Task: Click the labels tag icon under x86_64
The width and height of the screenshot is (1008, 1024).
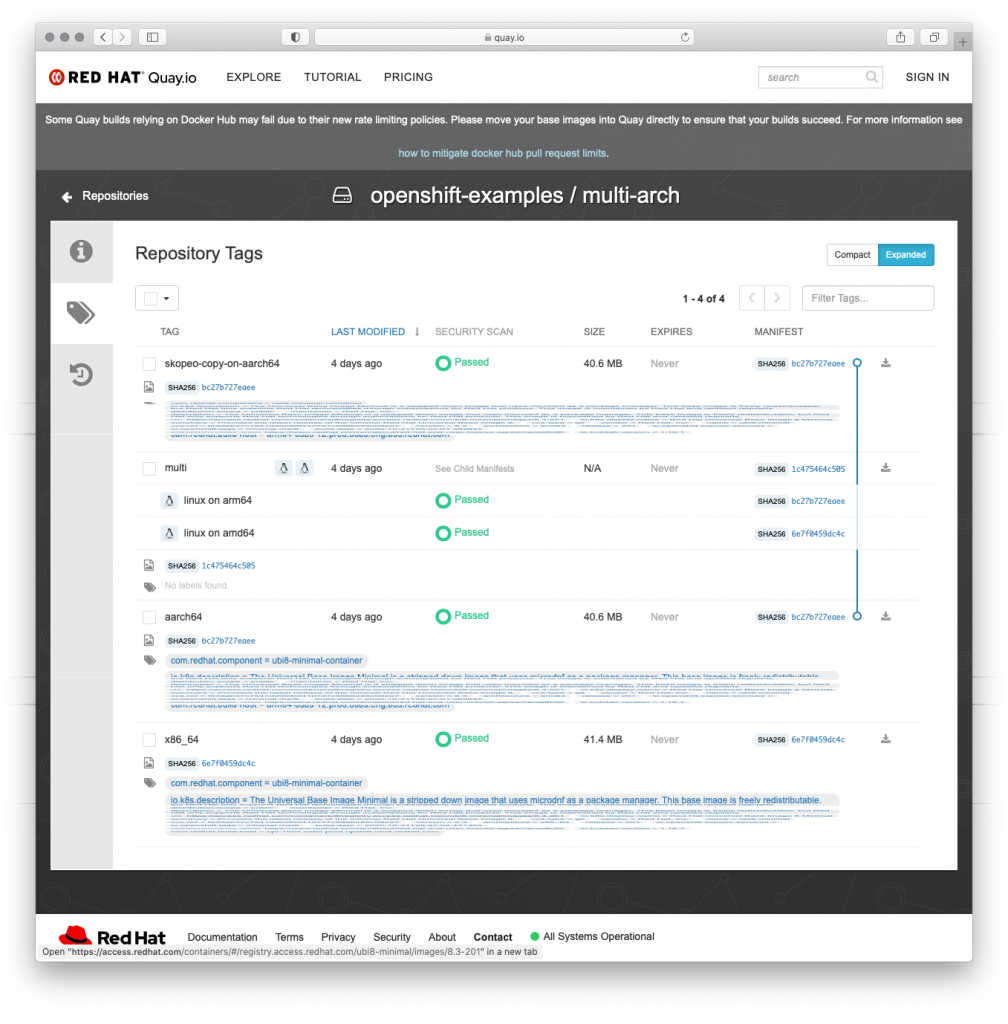Action: [150, 783]
